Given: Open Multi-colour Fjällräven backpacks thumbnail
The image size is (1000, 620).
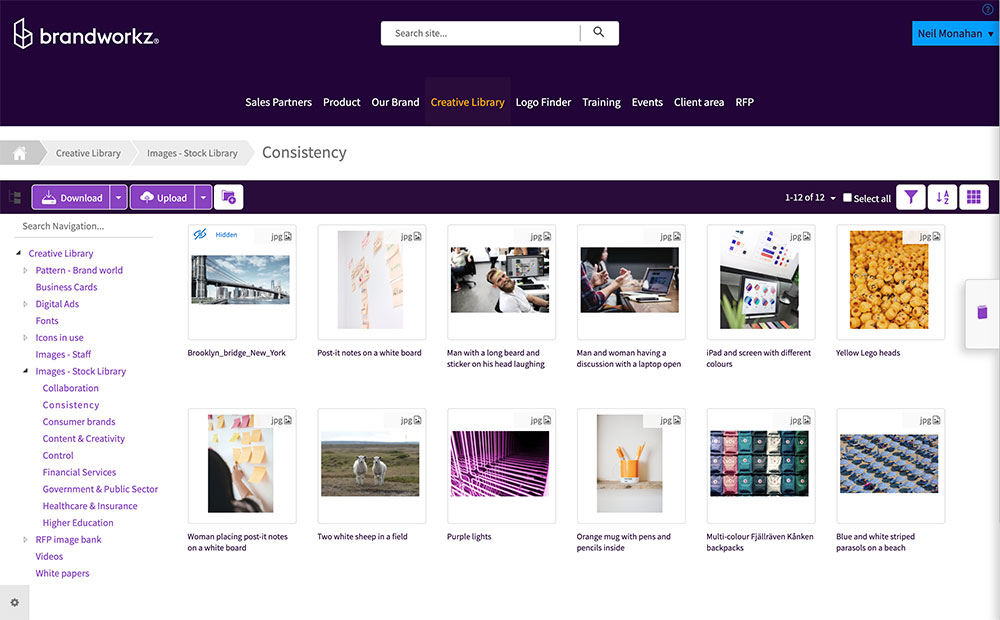Looking at the screenshot, I should tap(759, 464).
